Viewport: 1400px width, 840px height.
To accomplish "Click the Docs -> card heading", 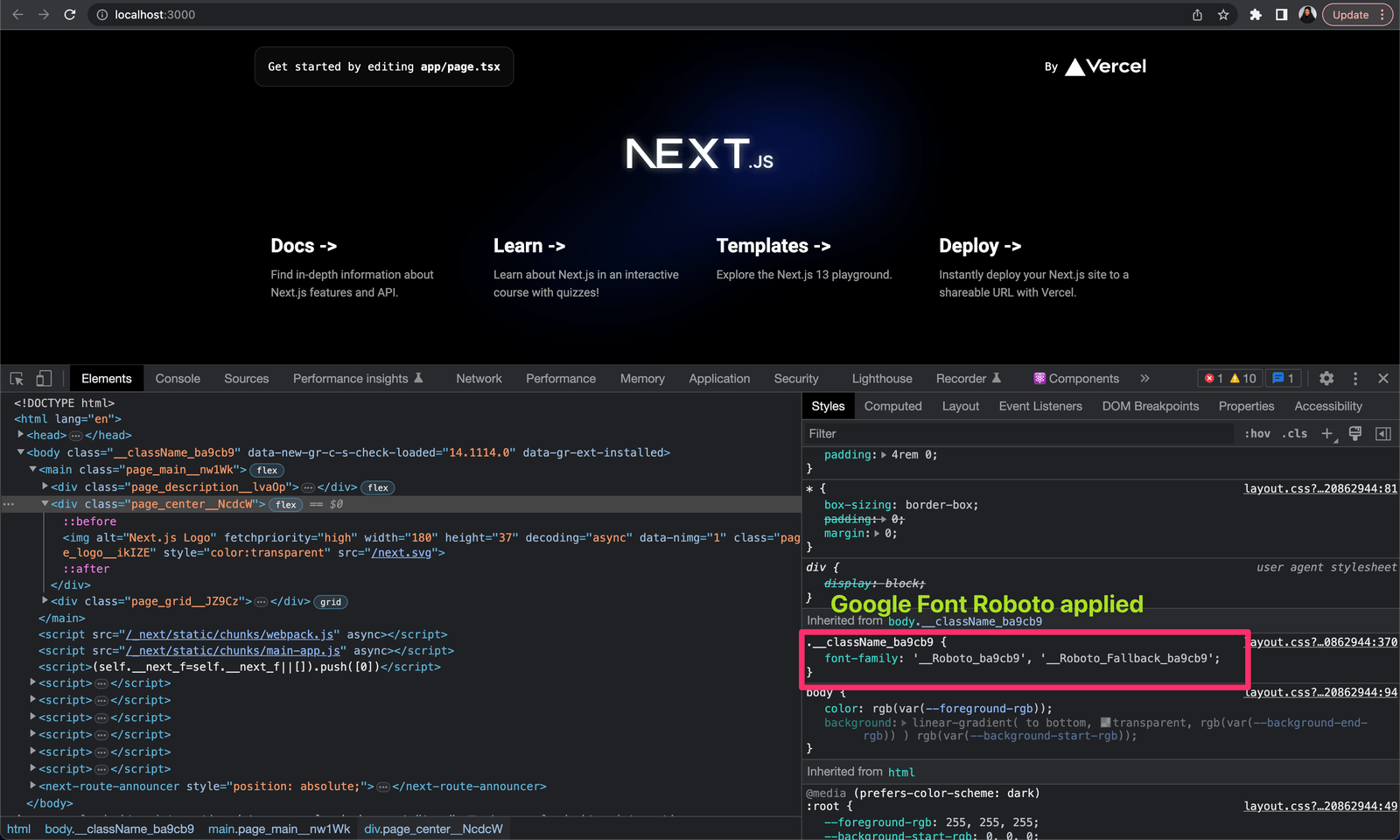I will (304, 246).
